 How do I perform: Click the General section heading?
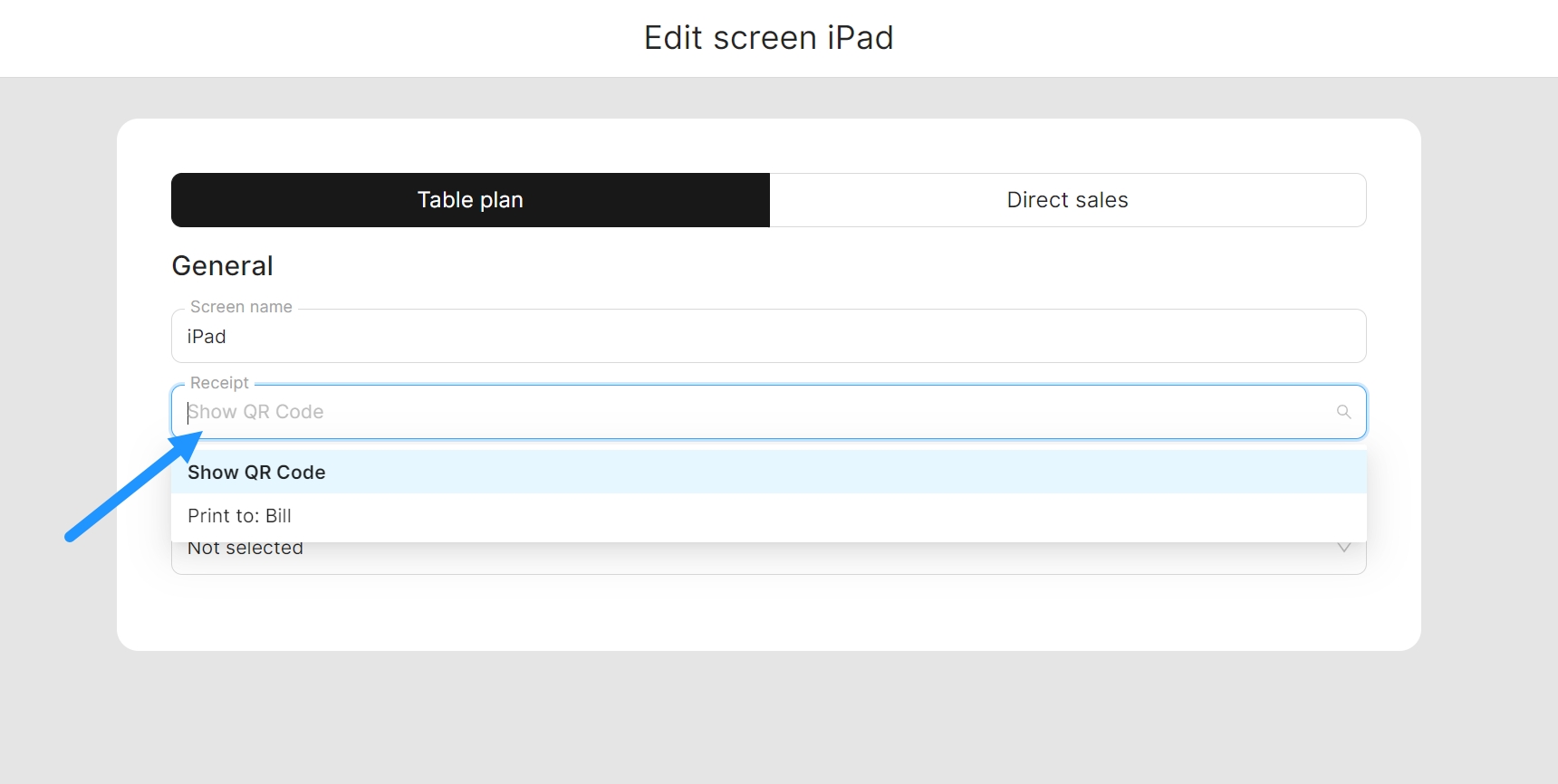[x=222, y=266]
